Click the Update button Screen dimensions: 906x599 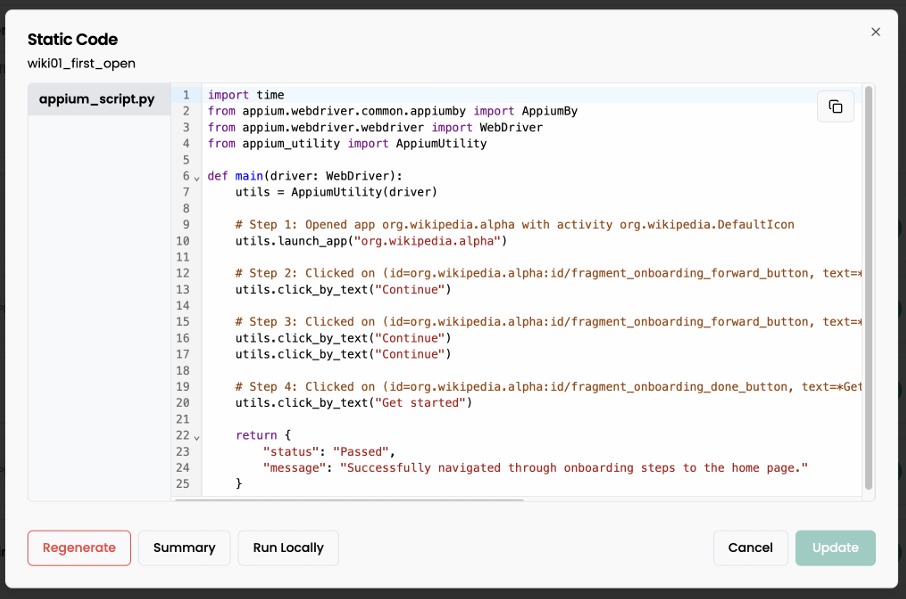click(835, 547)
